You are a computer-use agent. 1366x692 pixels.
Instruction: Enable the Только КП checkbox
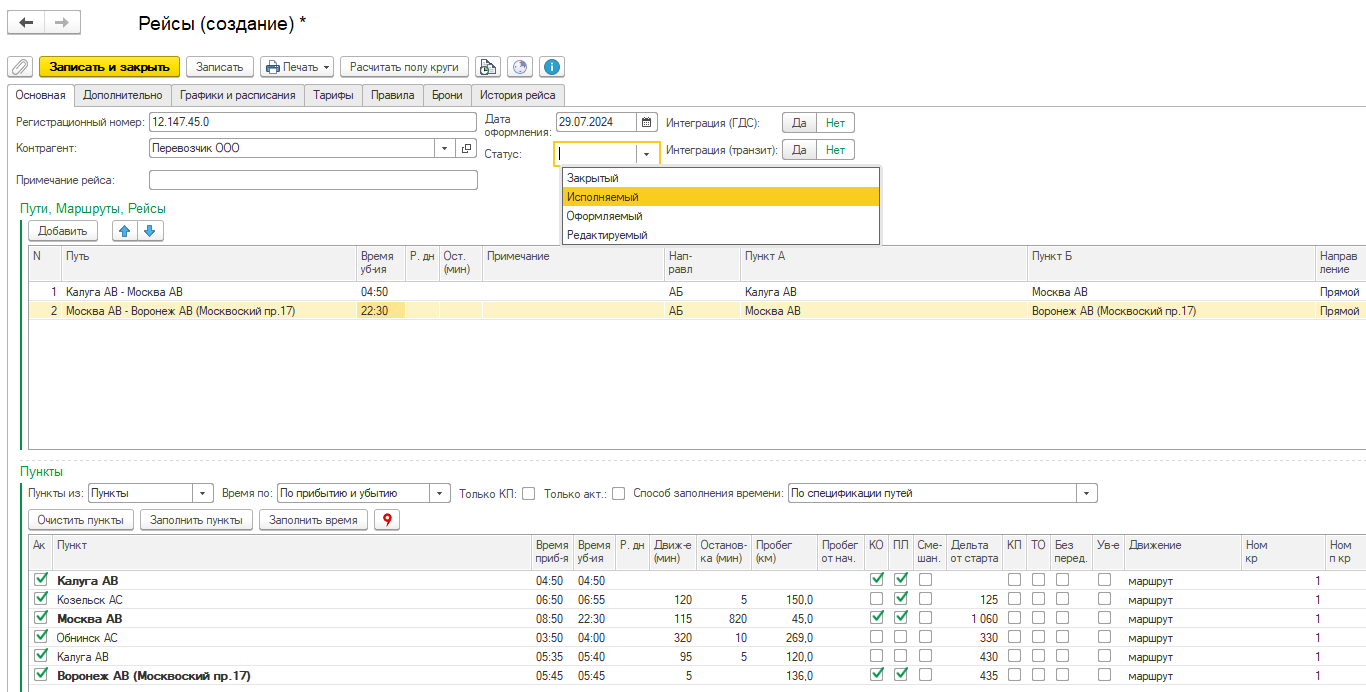coord(529,493)
